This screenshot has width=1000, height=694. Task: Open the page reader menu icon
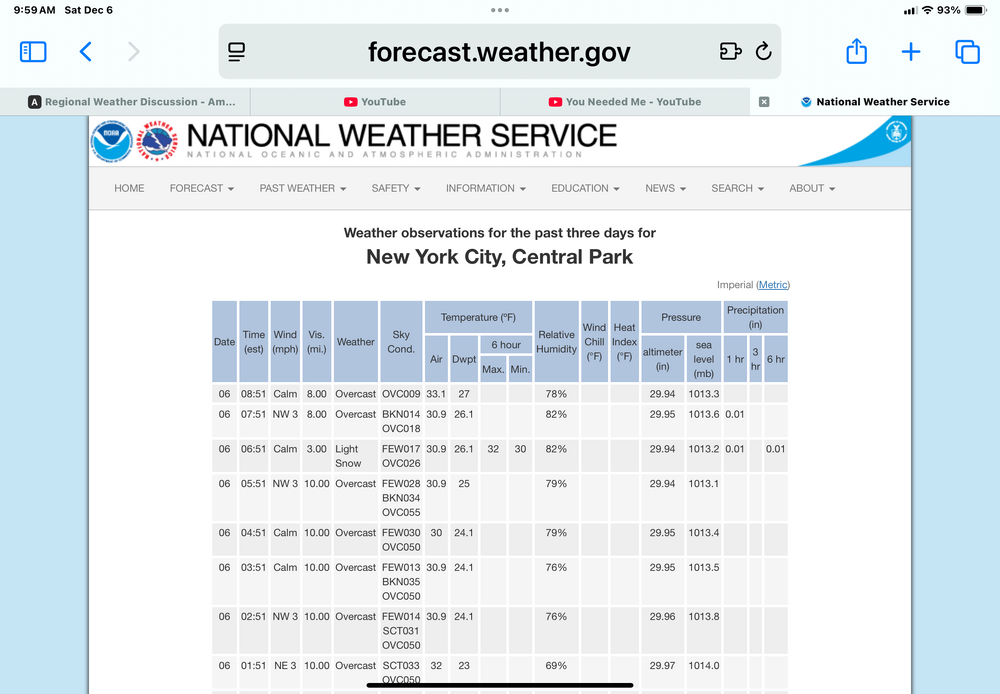tap(237, 52)
